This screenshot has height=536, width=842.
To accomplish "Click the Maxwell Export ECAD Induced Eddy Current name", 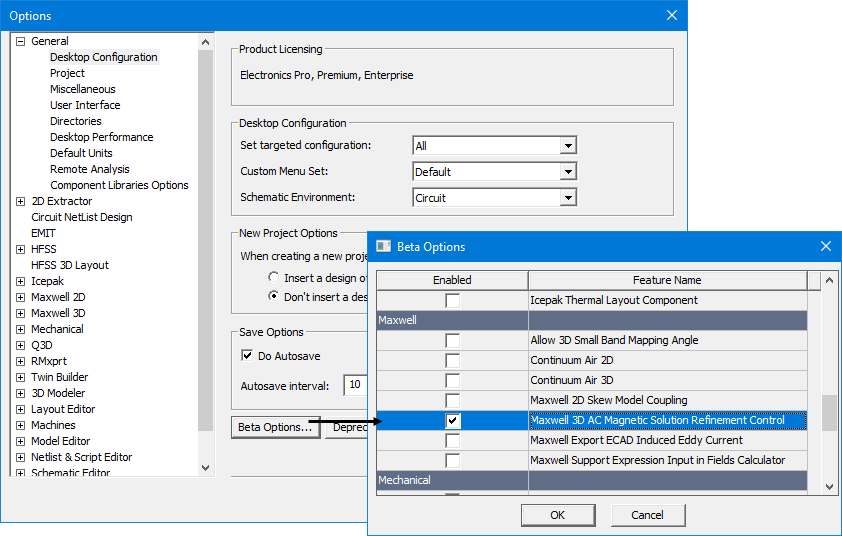I will coord(636,440).
